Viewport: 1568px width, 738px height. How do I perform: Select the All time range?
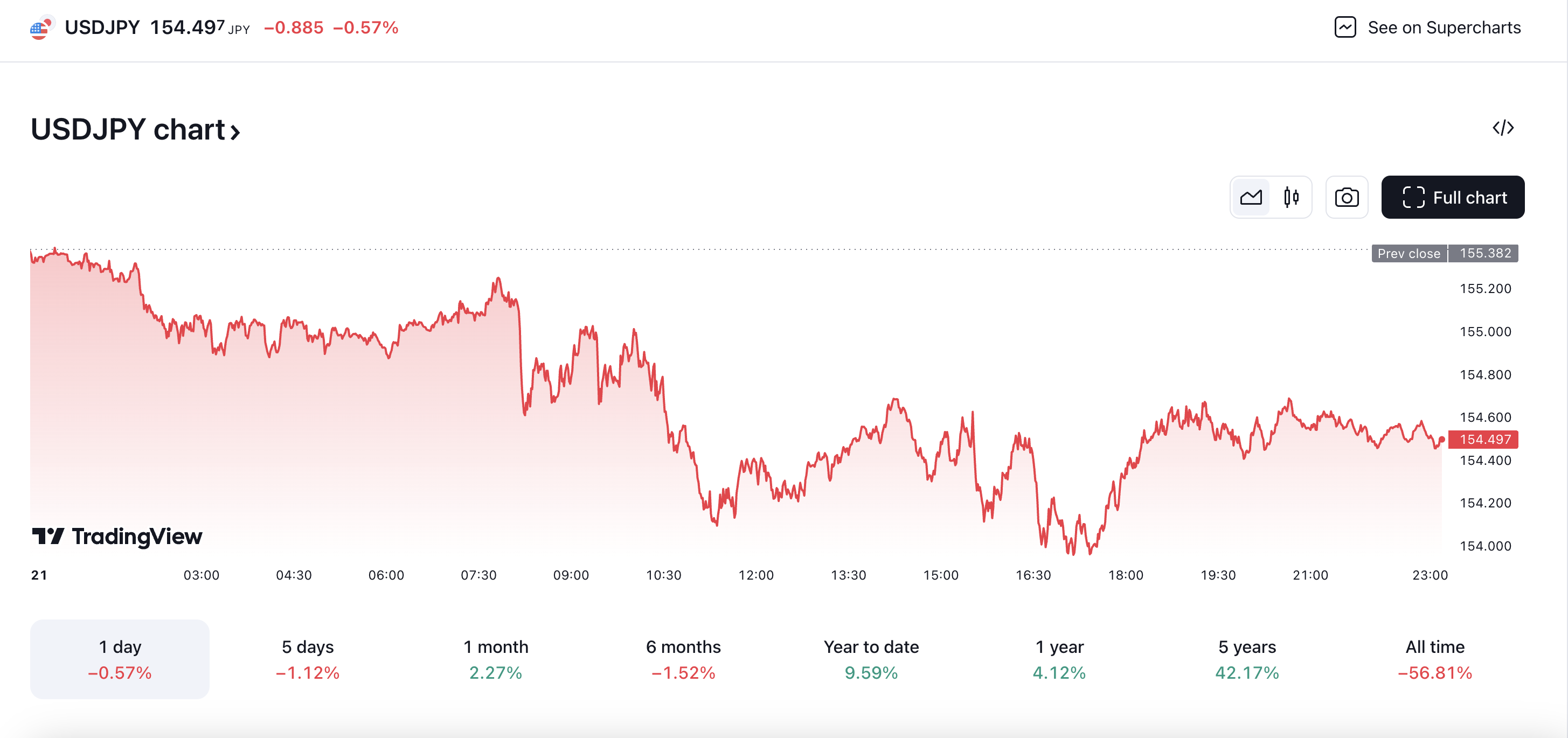pos(1435,659)
